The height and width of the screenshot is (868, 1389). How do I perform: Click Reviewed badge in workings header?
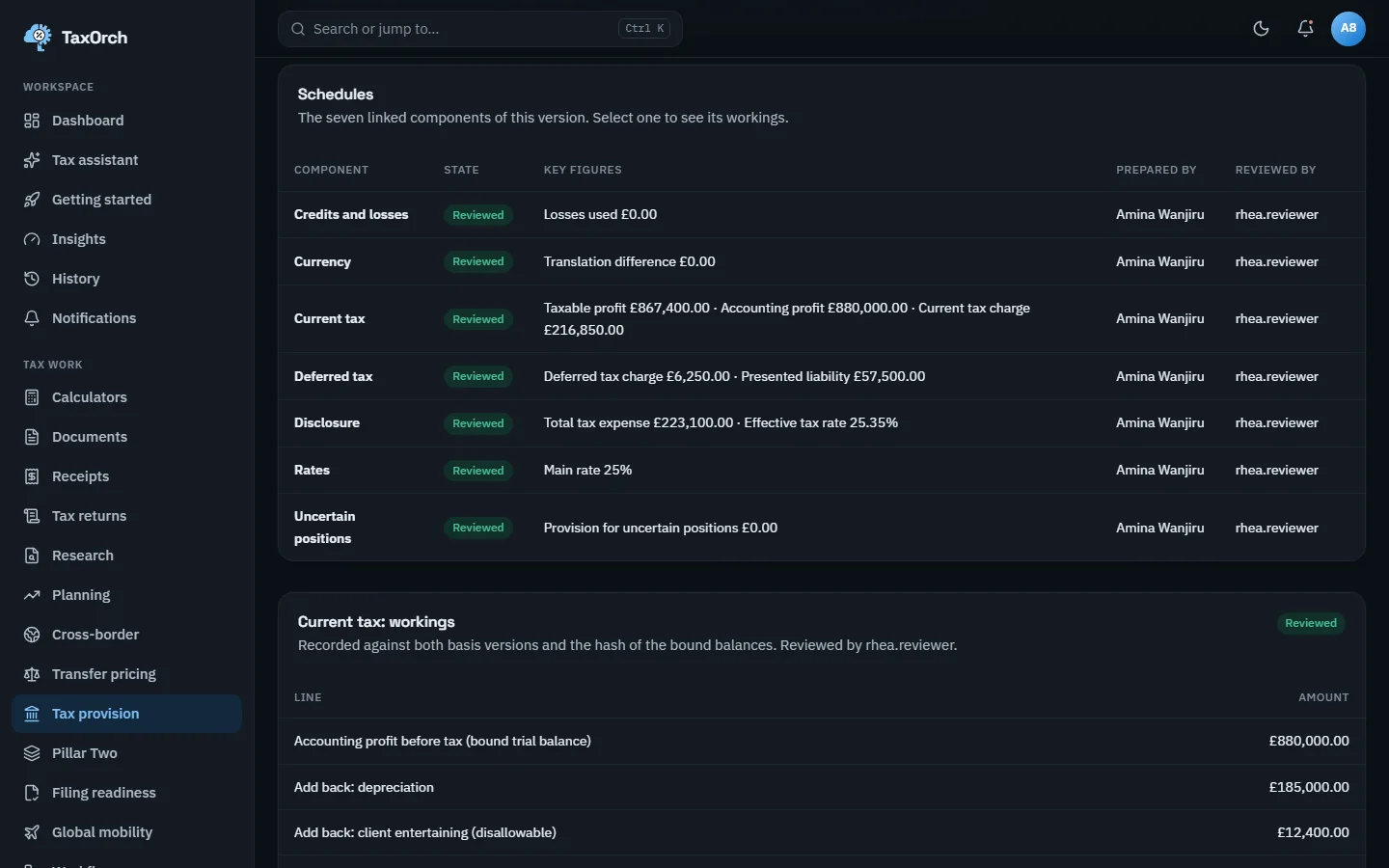(1311, 623)
